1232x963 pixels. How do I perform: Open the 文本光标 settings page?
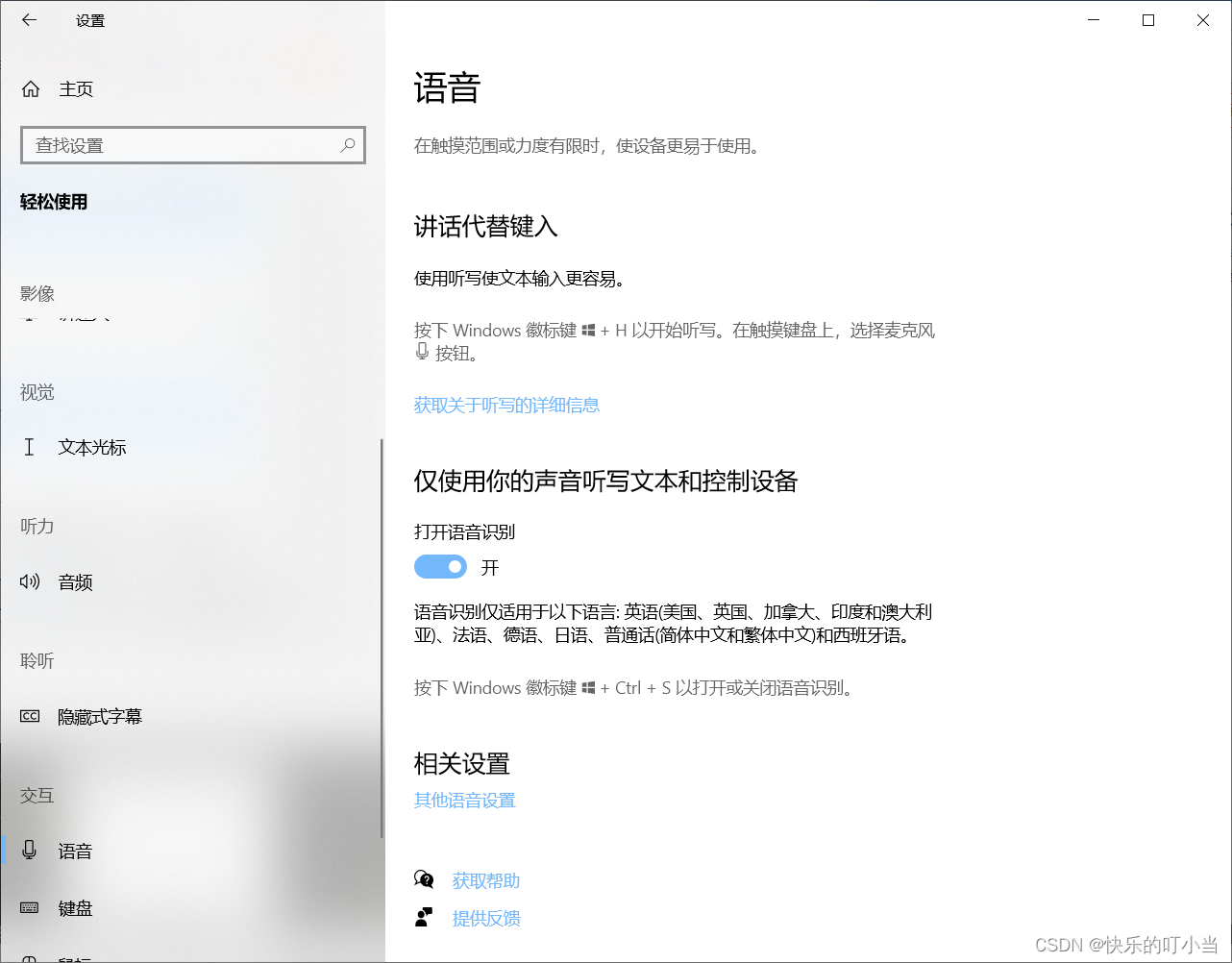pyautogui.click(x=192, y=447)
